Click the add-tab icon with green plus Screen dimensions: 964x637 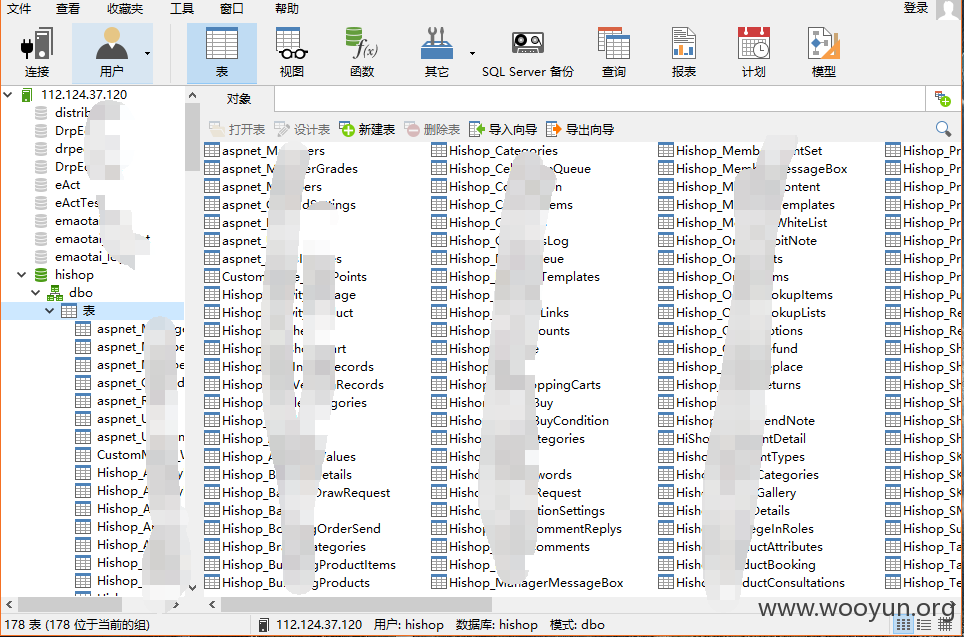[x=942, y=98]
